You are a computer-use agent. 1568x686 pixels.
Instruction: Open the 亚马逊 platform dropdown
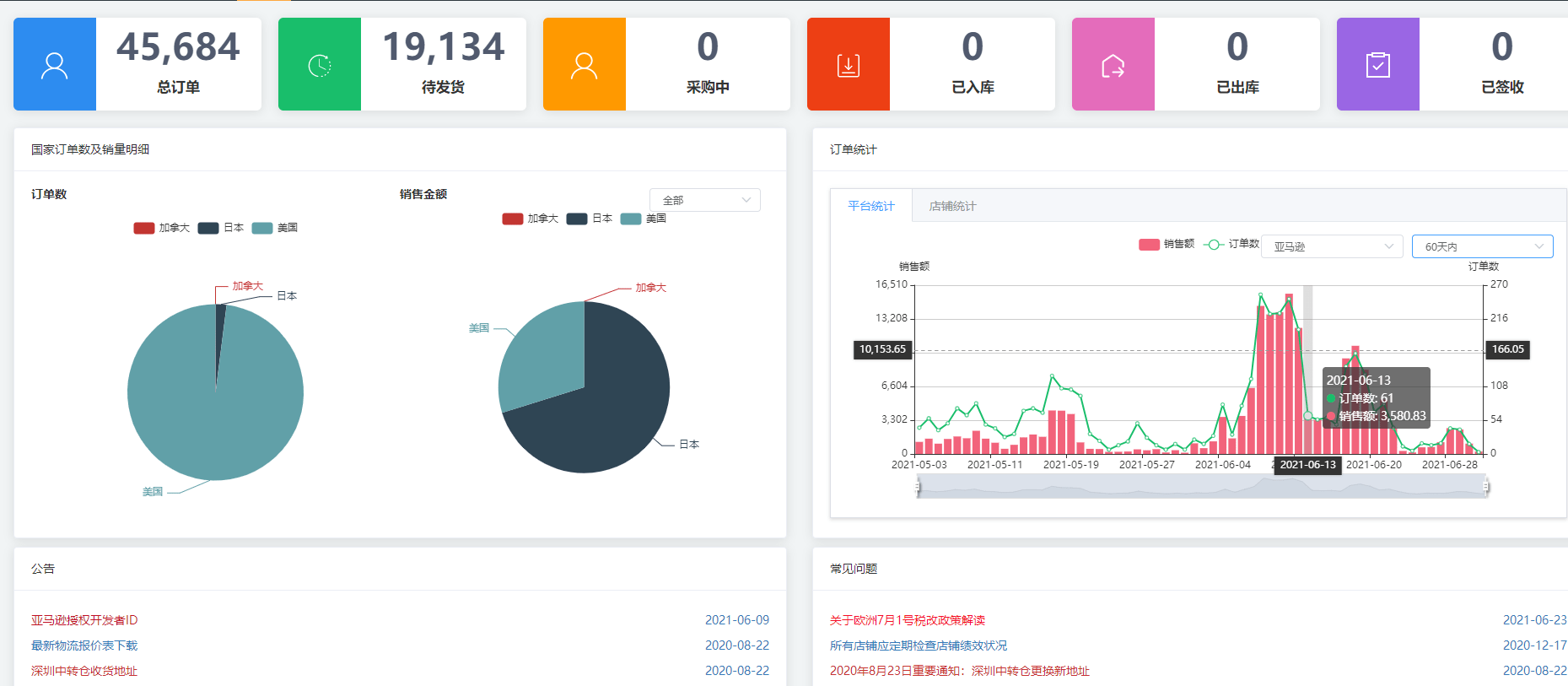[1331, 246]
